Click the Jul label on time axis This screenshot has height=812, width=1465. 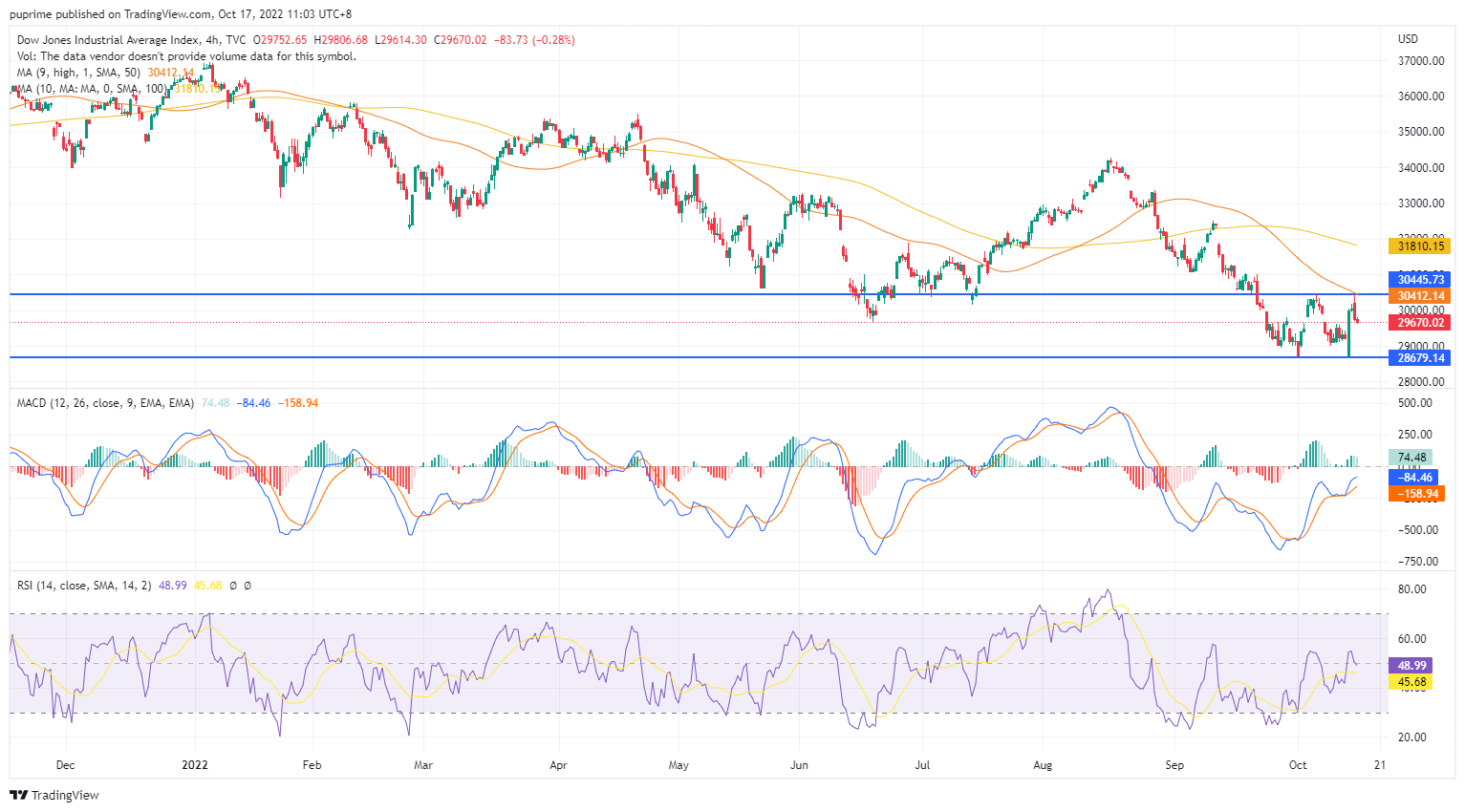(x=922, y=765)
